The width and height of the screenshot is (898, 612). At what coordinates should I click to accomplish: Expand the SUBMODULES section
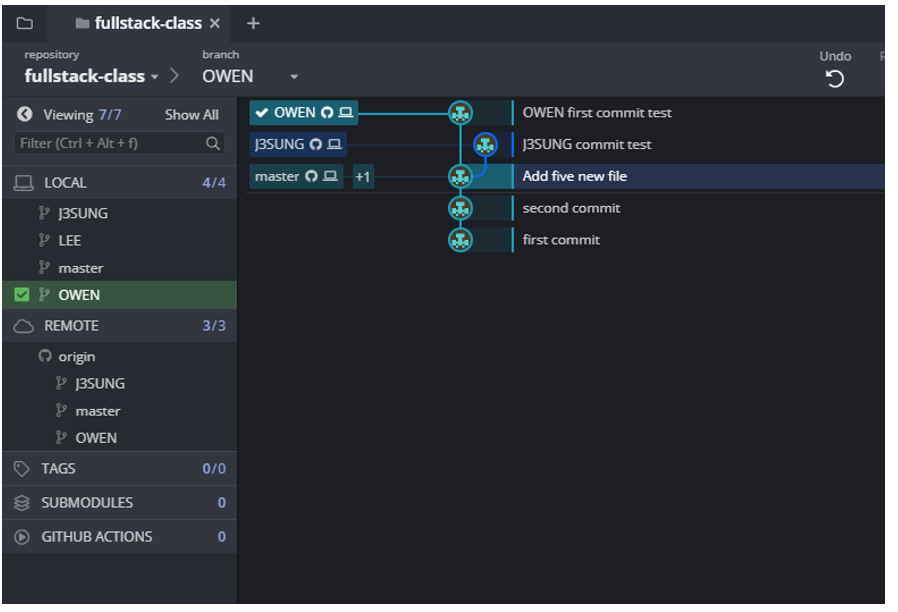point(119,503)
